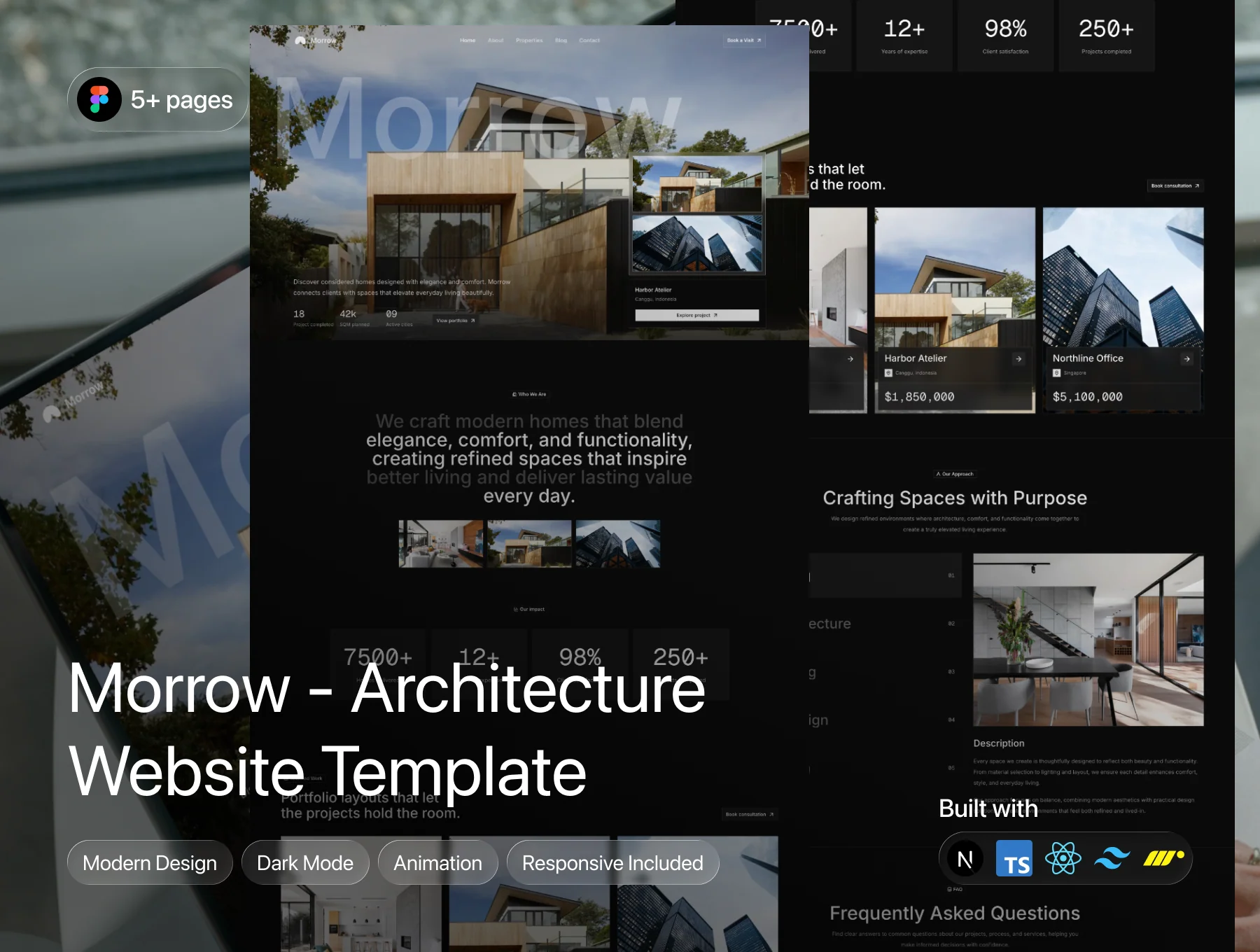Open the Home nav item
This screenshot has width=1260, height=952.
coord(468,41)
